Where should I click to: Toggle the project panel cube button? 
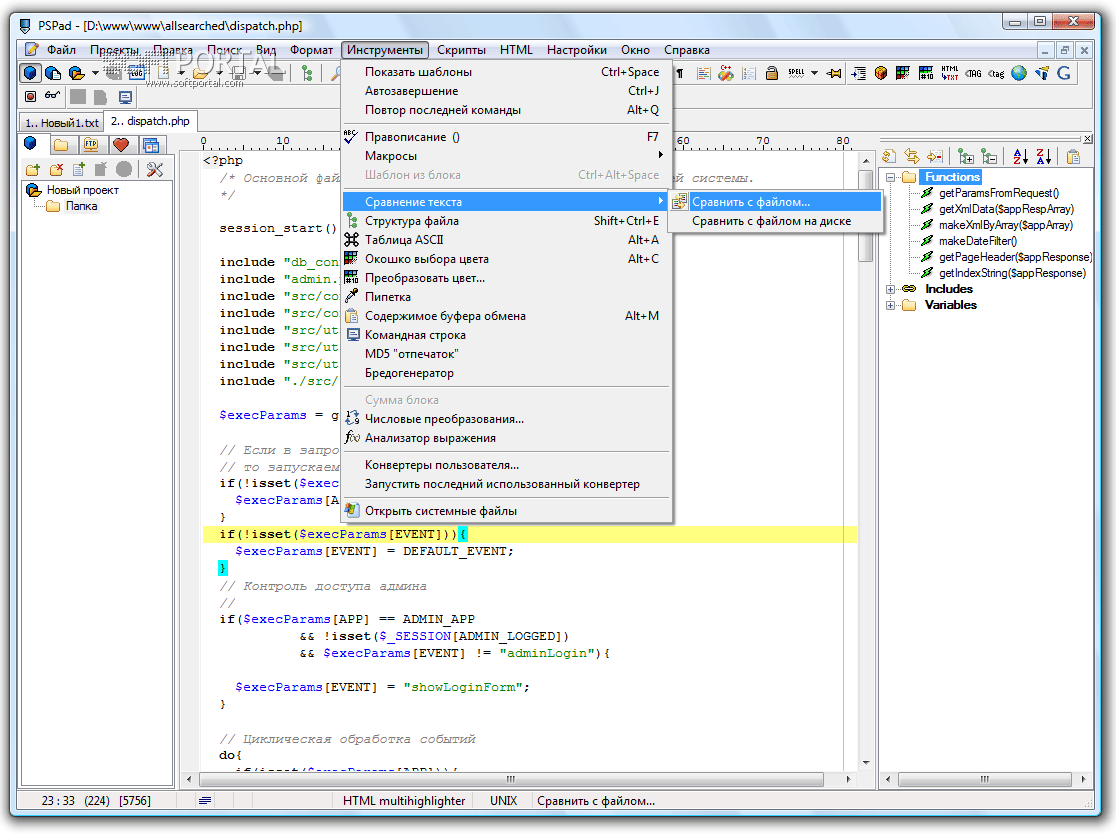coord(30,73)
